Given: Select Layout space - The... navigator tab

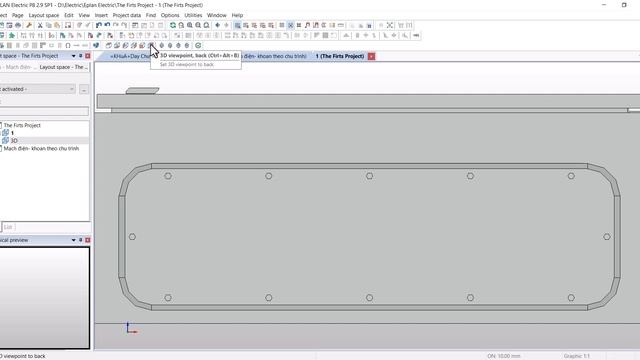Looking at the screenshot, I should point(63,67).
